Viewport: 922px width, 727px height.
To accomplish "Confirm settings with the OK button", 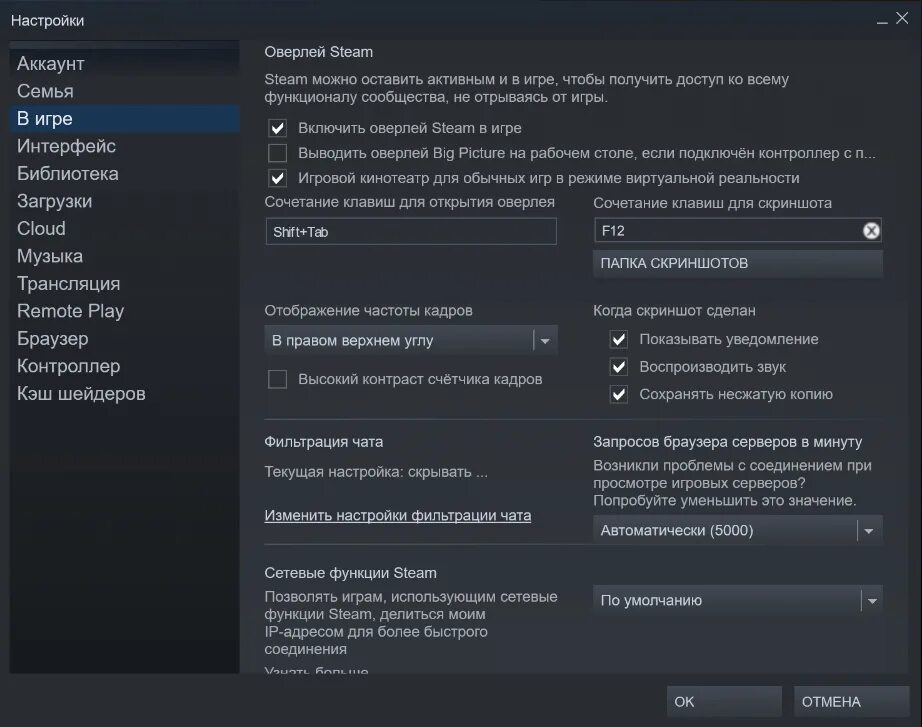I will (x=724, y=702).
